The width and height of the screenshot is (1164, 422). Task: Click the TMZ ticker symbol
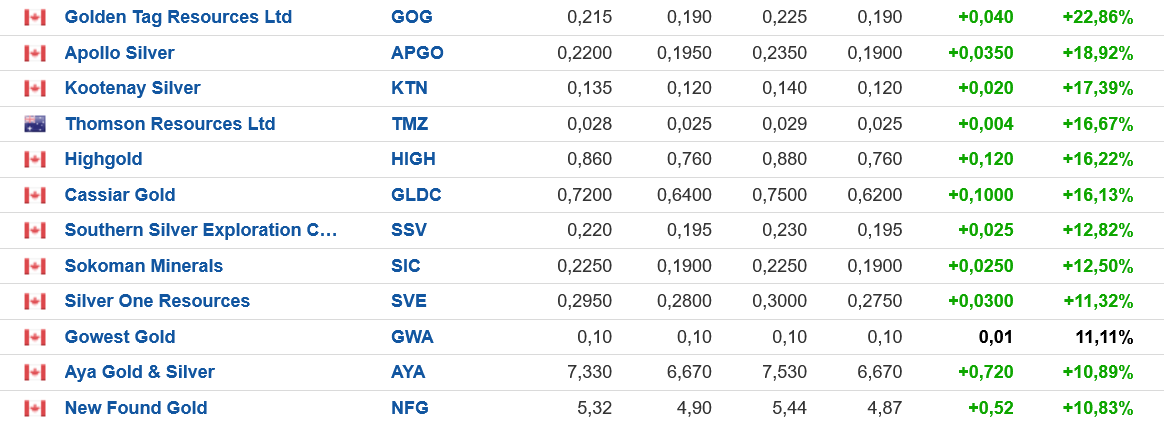tap(409, 124)
